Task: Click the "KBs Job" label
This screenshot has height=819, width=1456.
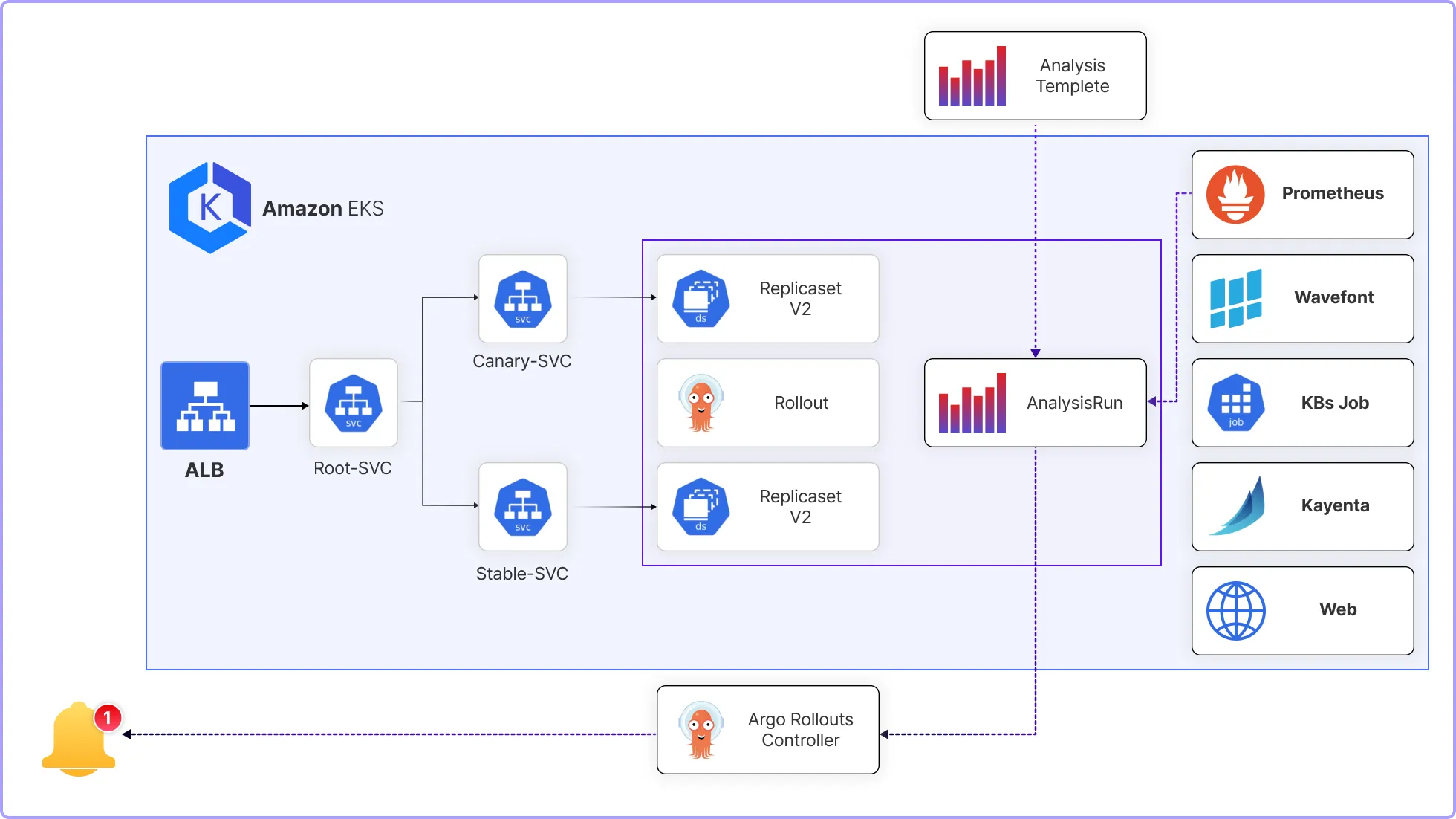Action: (x=1335, y=403)
